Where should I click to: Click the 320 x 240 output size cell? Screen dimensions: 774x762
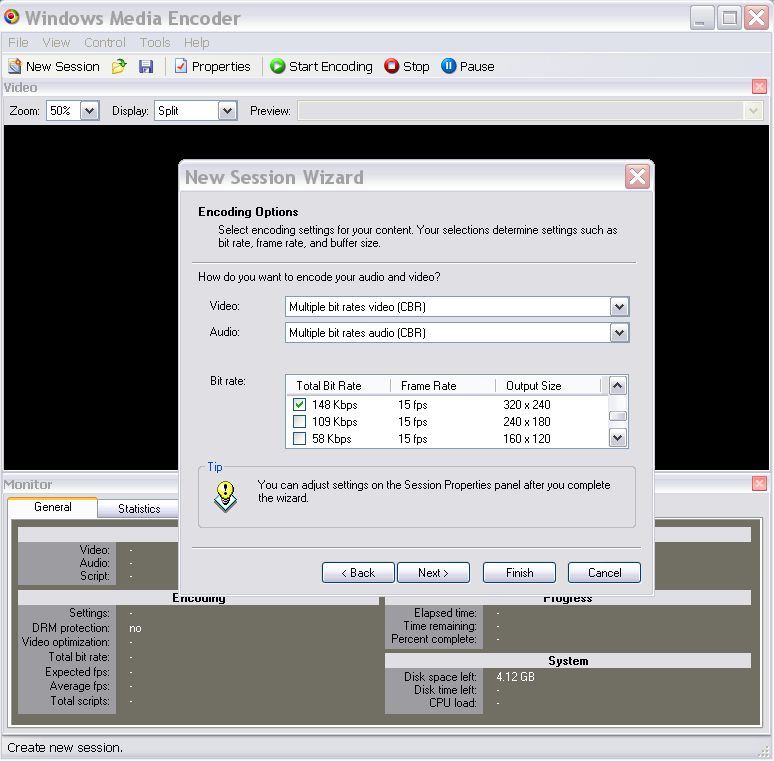(527, 405)
